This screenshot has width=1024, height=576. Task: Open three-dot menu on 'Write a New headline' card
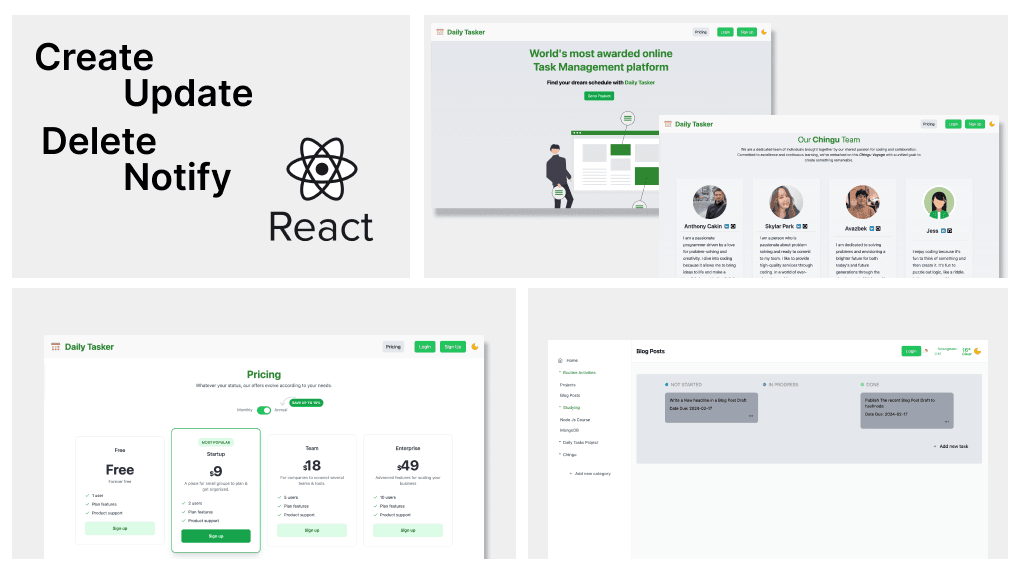[x=750, y=416]
